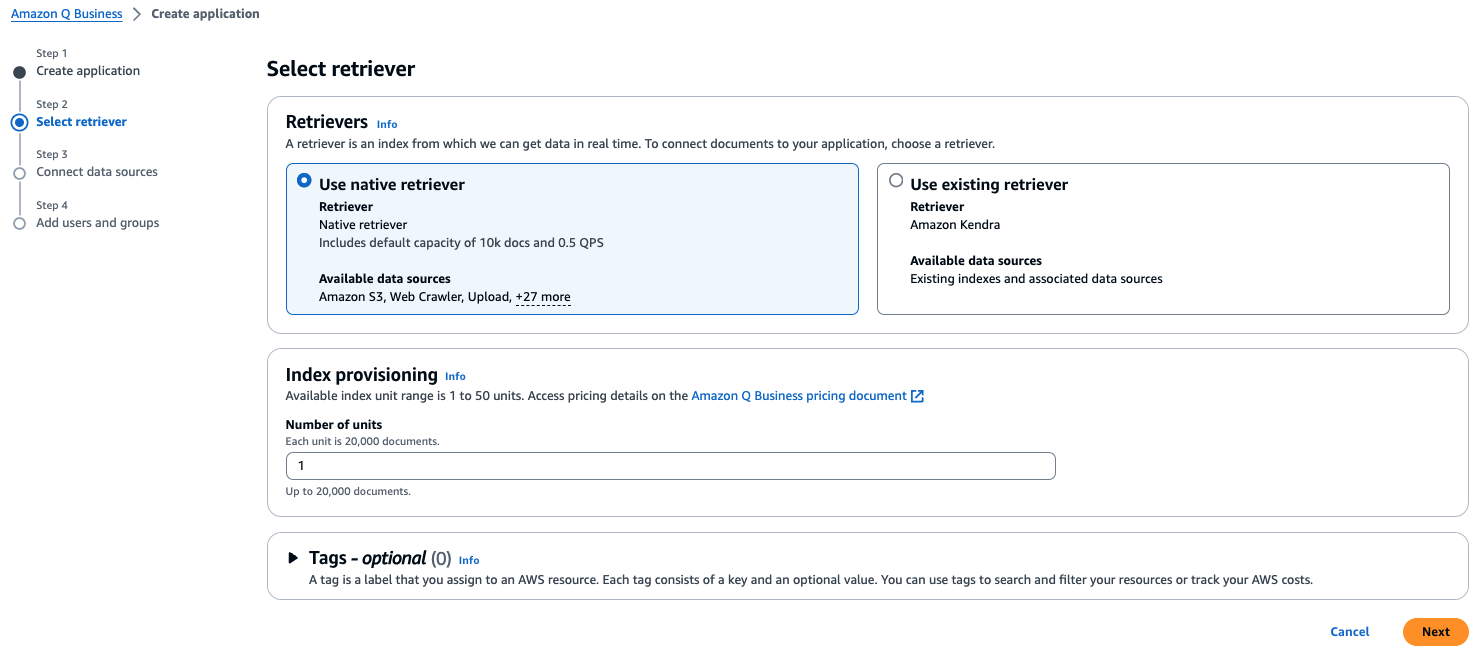This screenshot has height=653, width=1484.
Task: Click the Retrievers section heading
Action: pos(327,122)
